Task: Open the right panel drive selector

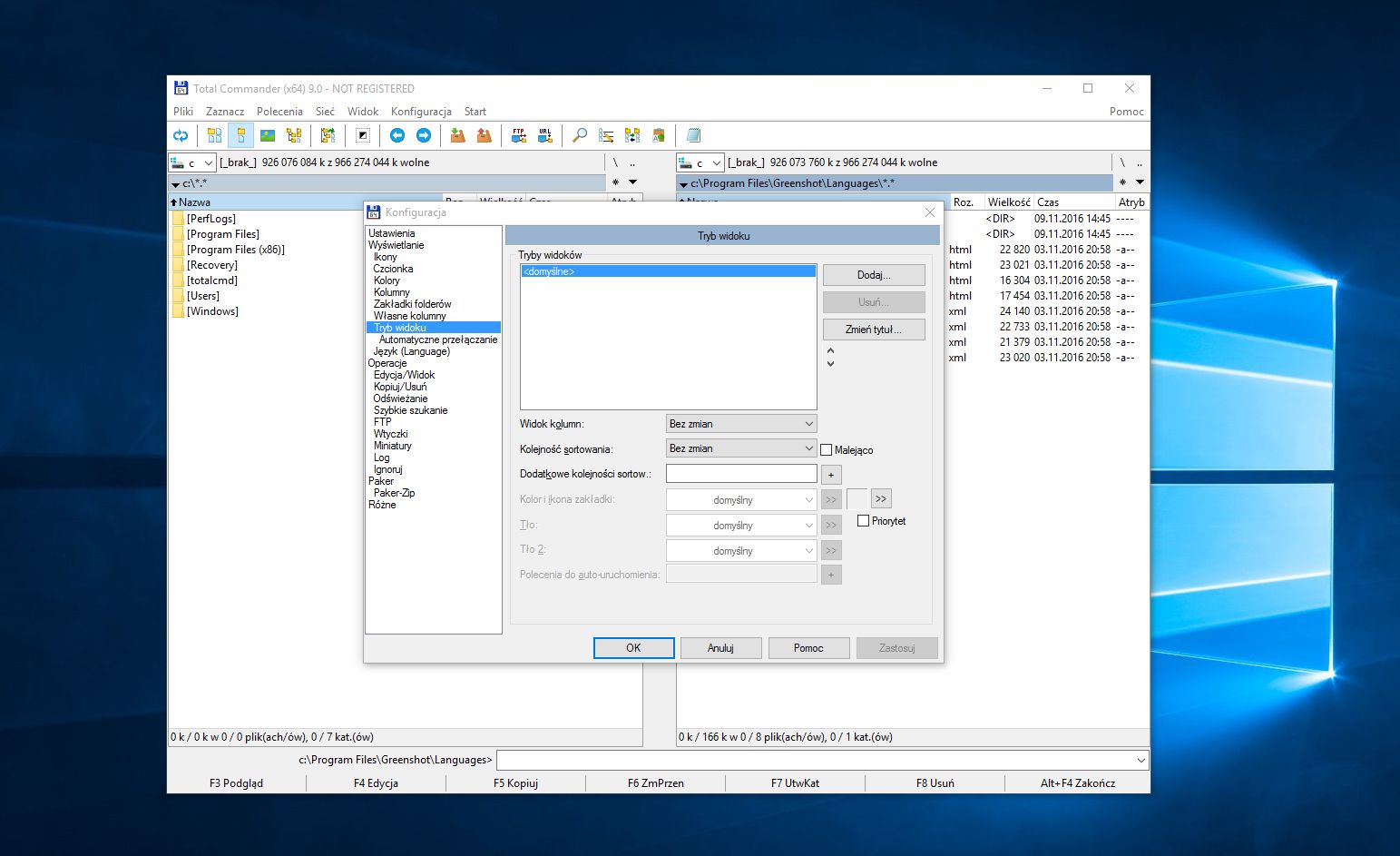Action: (x=700, y=162)
